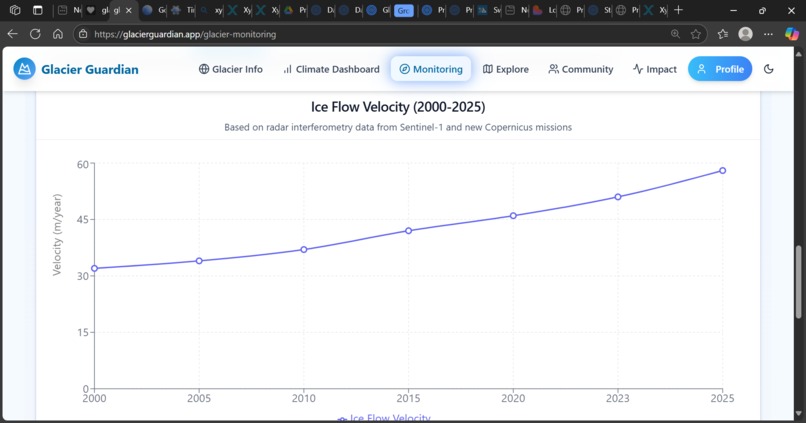Go back with the browser back arrow
Screen dimensions: 806x423
tap(12, 34)
